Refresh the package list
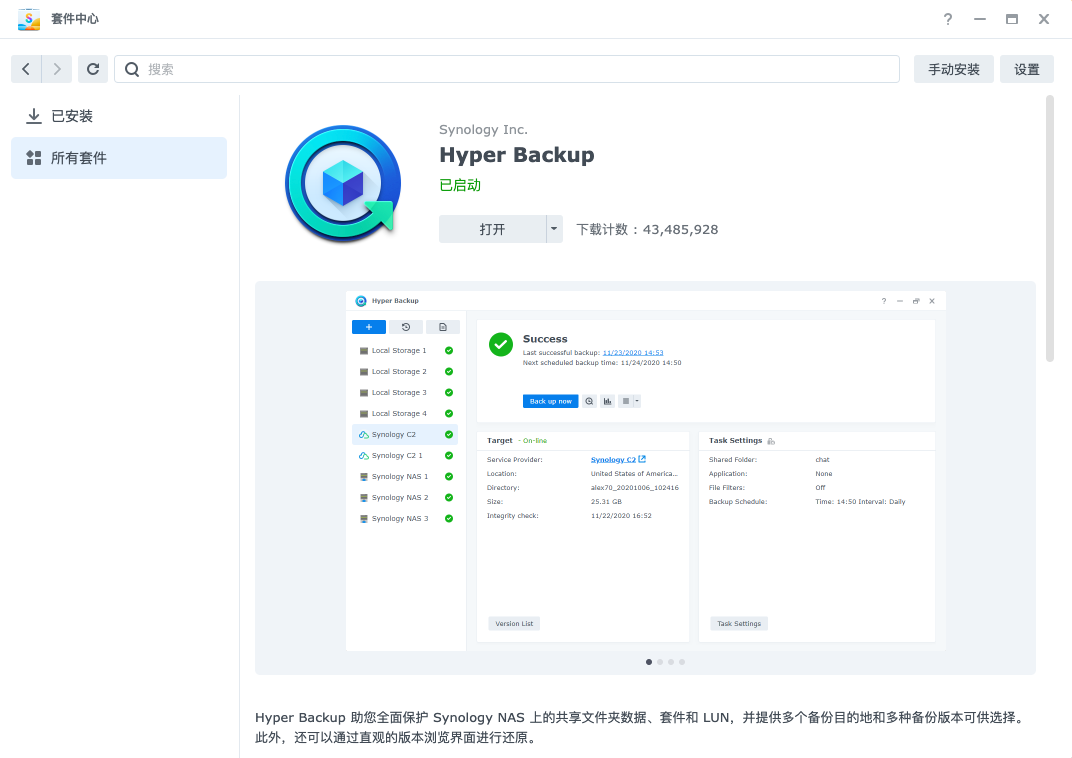 (93, 69)
